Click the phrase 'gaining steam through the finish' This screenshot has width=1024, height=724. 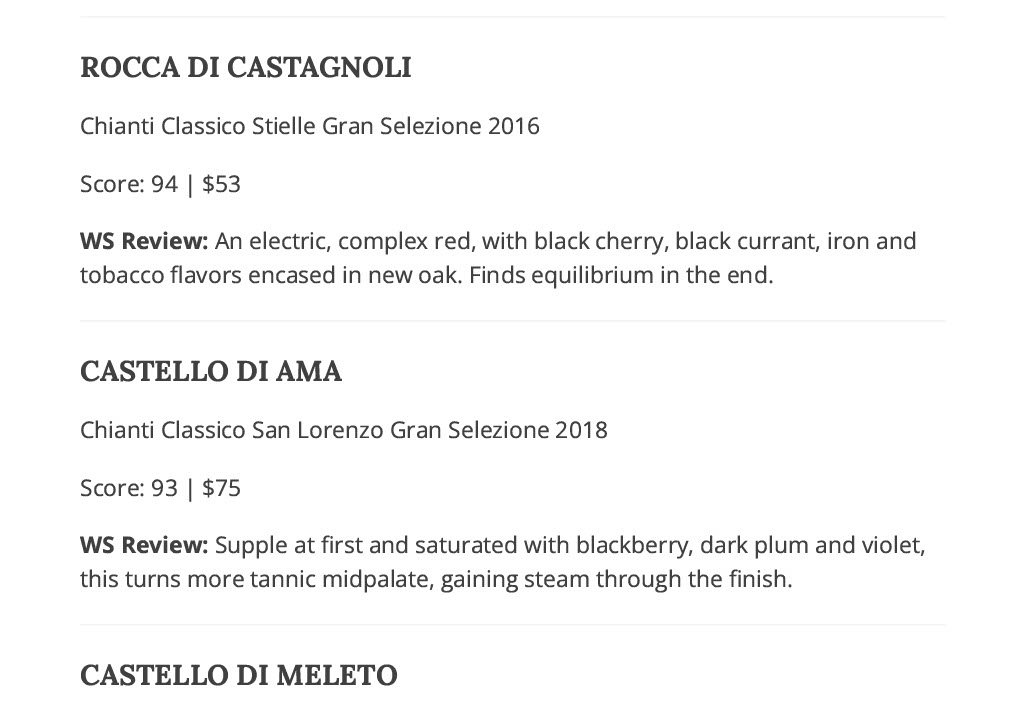point(616,578)
